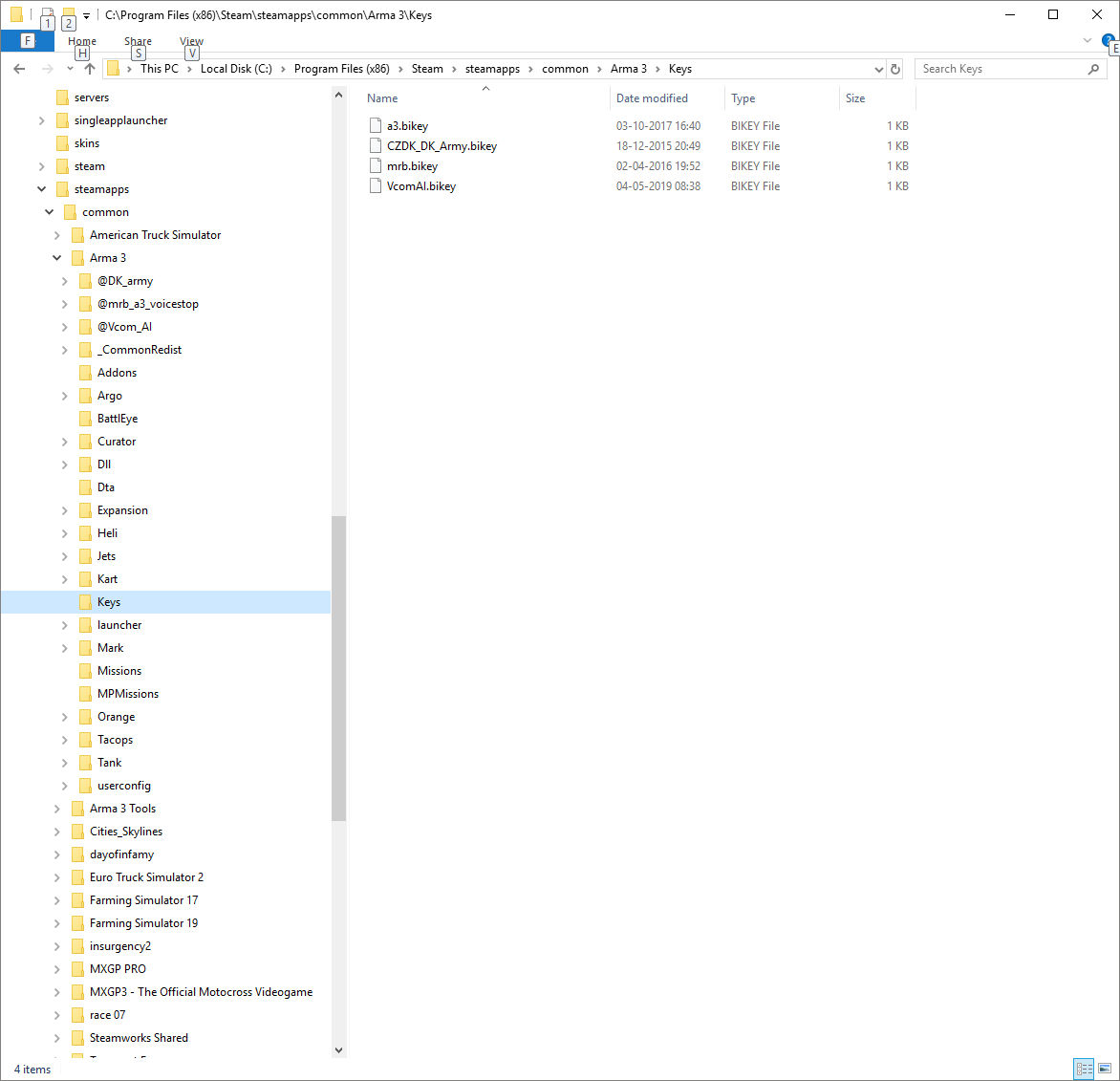Image resolution: width=1120 pixels, height=1081 pixels.
Task: Select the mrb.bikey file icon
Action: click(375, 165)
